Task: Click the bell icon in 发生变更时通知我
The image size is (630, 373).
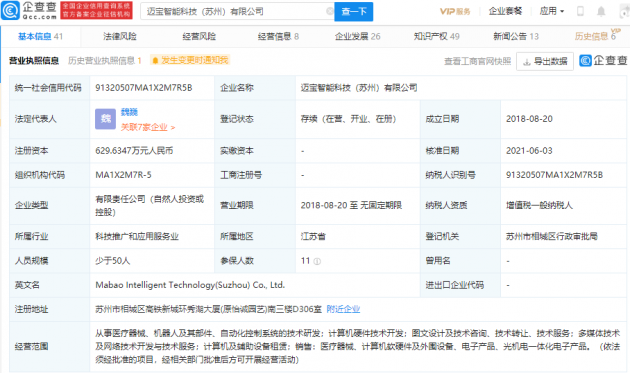Action: click(x=155, y=60)
